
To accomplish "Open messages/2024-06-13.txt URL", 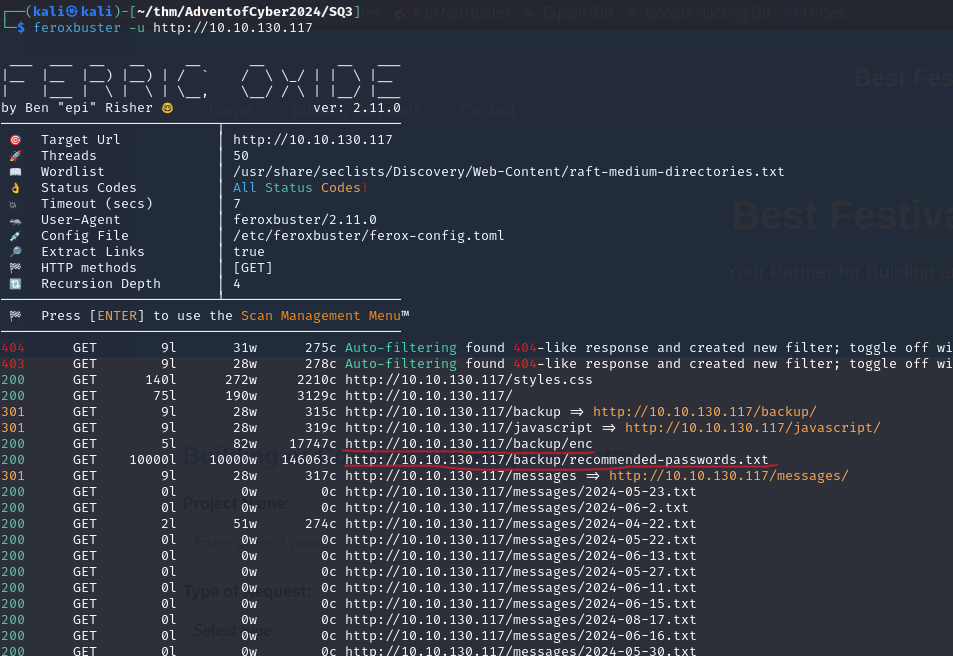I will pos(521,556).
